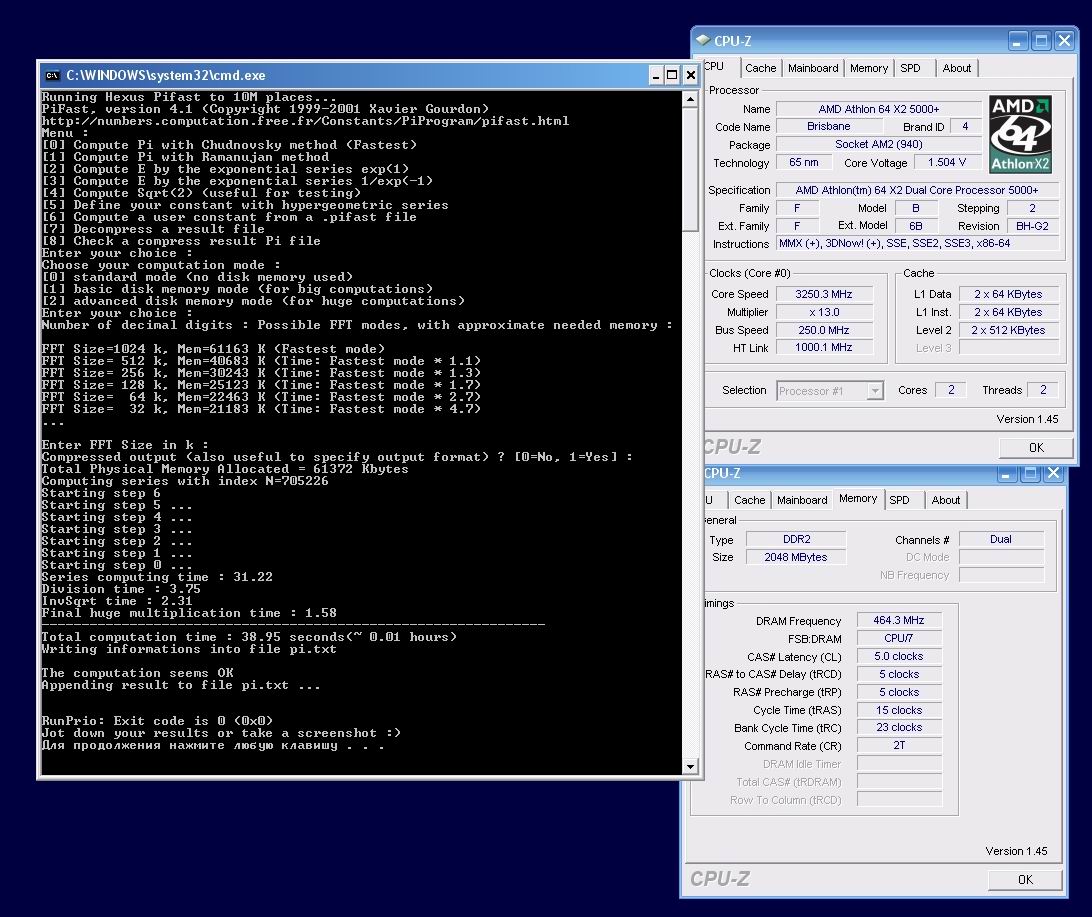
Task: Open the Mainboard tab in lower CPU-Z window
Action: coord(802,500)
